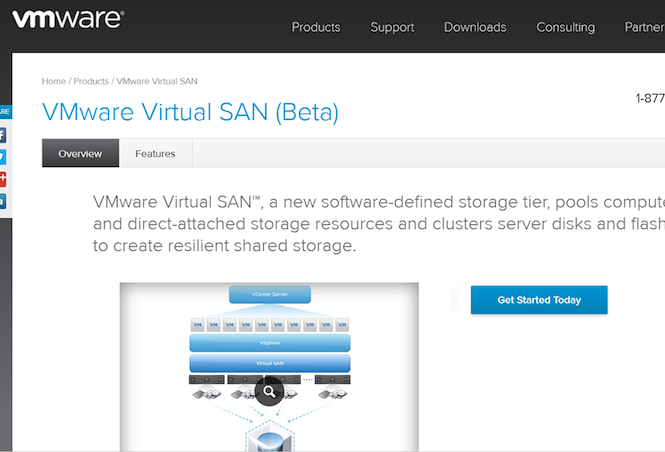The image size is (665, 452).
Task: Share page on Google Plus
Action: click(x=3, y=179)
